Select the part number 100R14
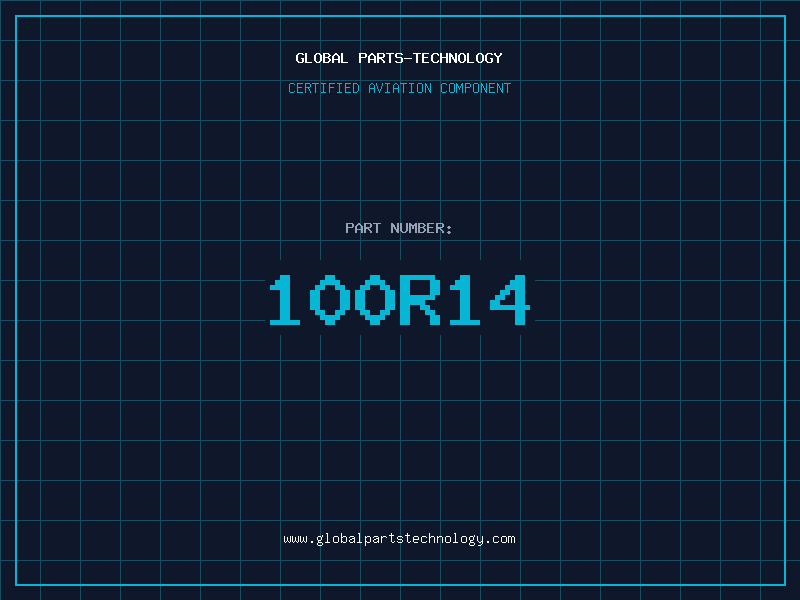Screen dimensions: 800x600 click(399, 300)
